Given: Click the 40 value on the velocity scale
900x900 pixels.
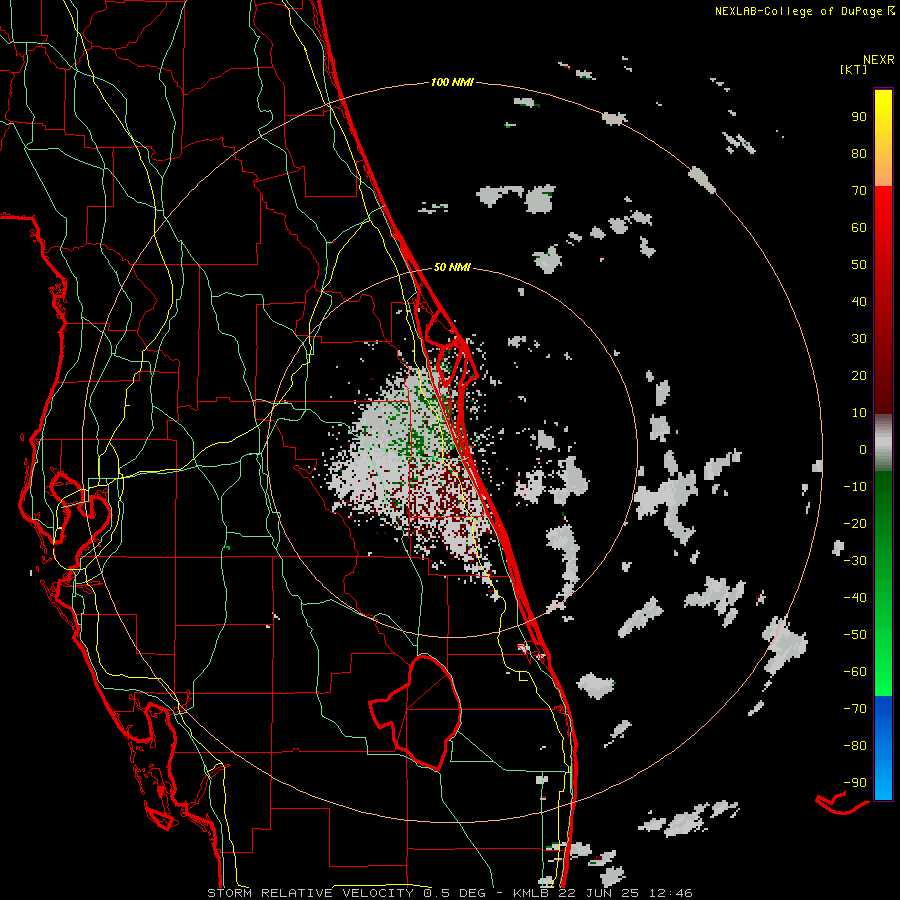Looking at the screenshot, I should tap(859, 302).
